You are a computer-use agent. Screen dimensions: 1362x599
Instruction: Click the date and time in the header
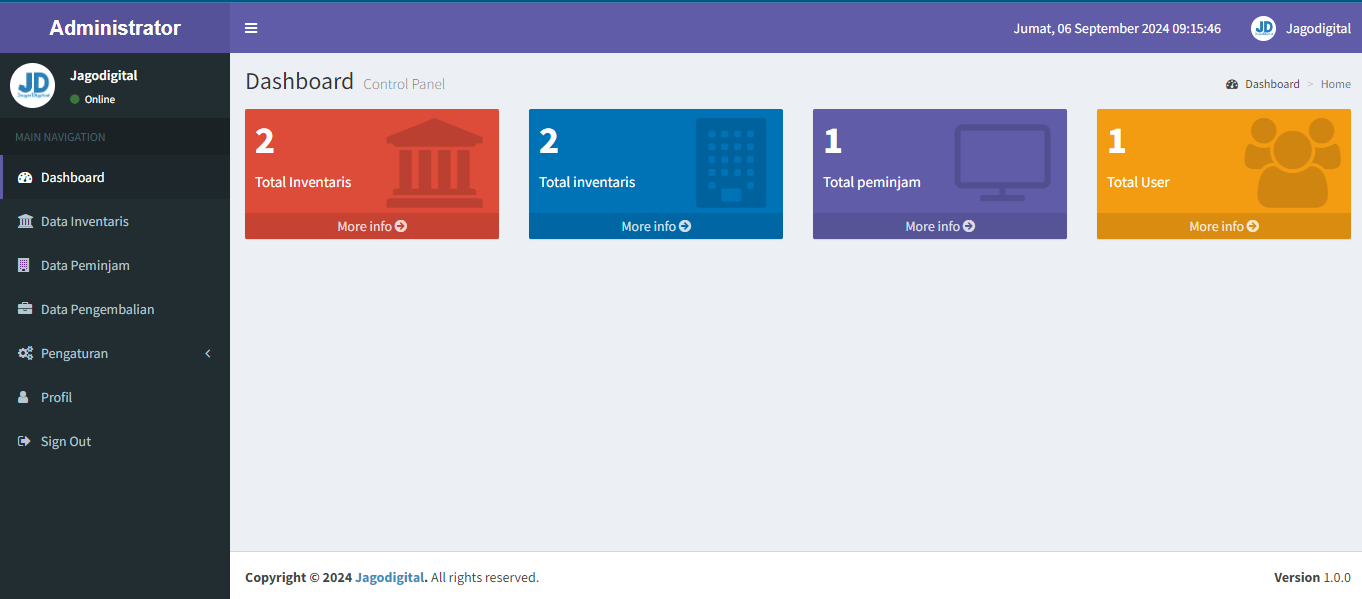[x=1117, y=28]
